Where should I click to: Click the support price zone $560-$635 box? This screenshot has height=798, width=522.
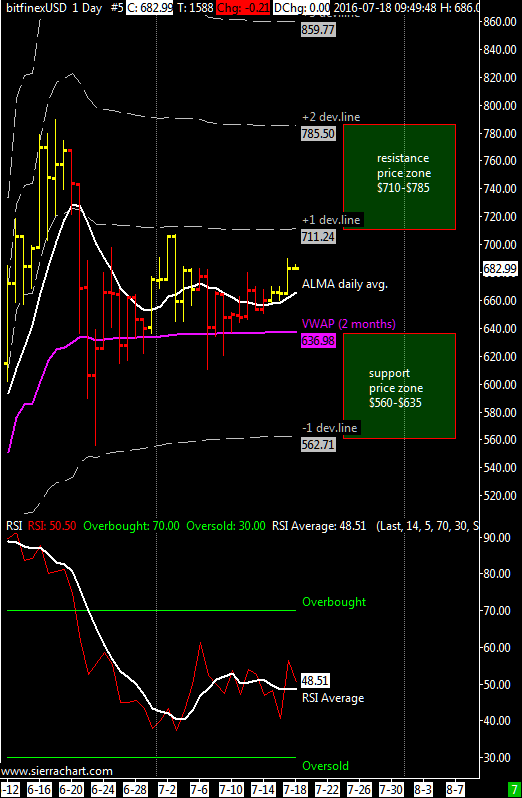399,386
